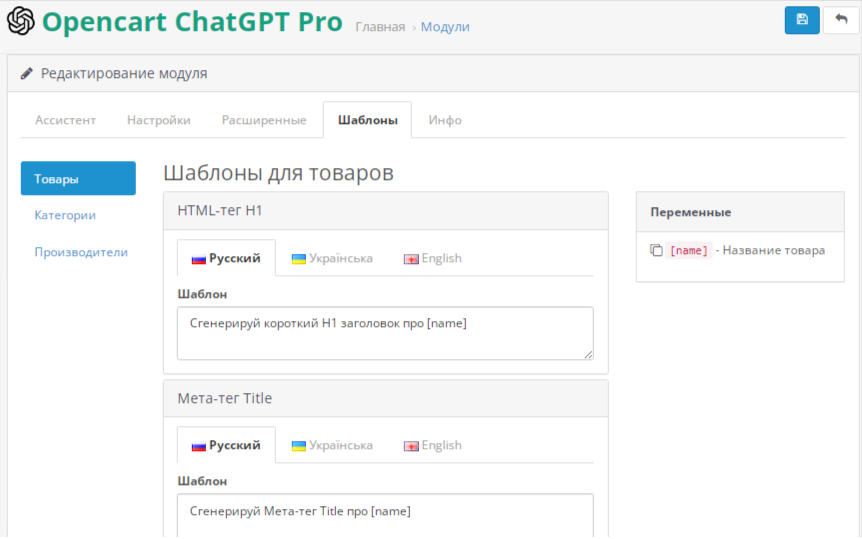
Task: Select English tab in Мета-тег Title section
Action: click(x=433, y=445)
